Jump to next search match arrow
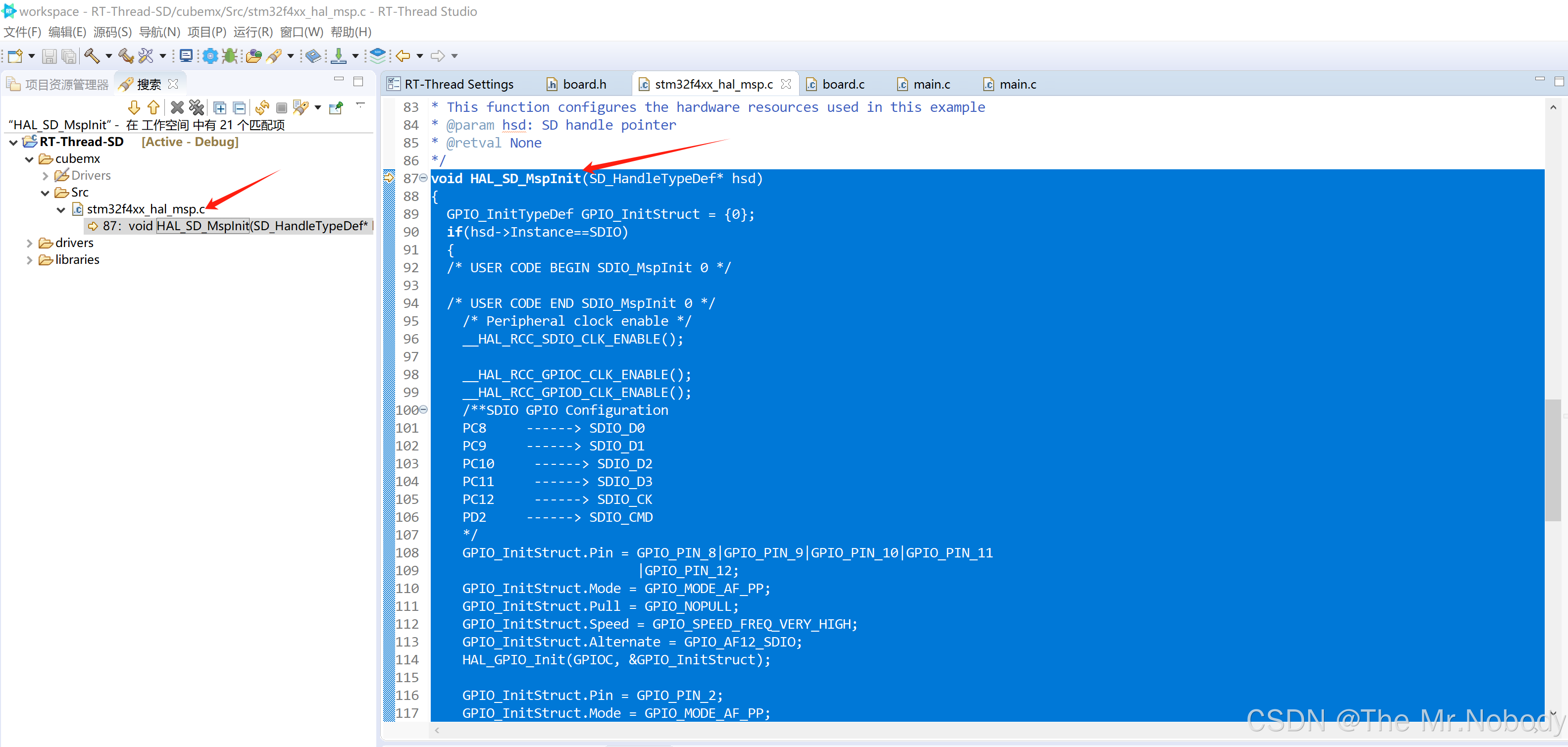1568x747 pixels. tap(134, 108)
